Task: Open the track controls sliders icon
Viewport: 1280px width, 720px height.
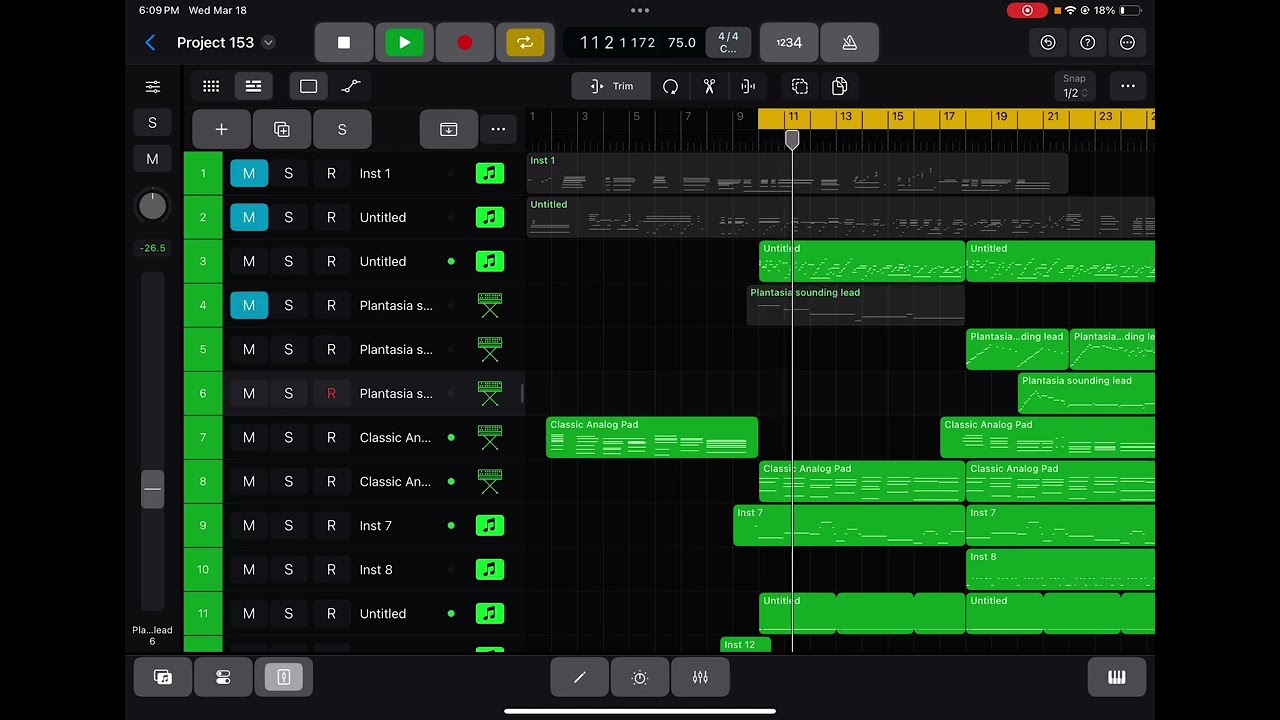Action: point(152,87)
